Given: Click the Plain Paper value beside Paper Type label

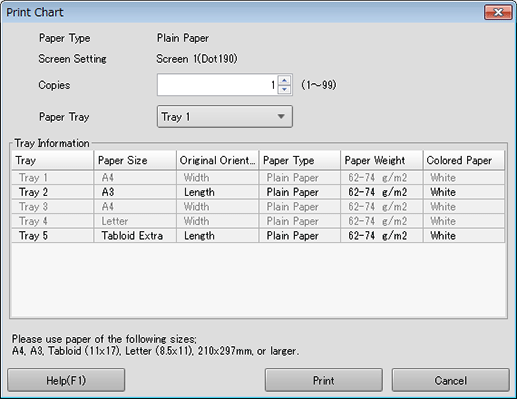Looking at the screenshot, I should pyautogui.click(x=183, y=38).
